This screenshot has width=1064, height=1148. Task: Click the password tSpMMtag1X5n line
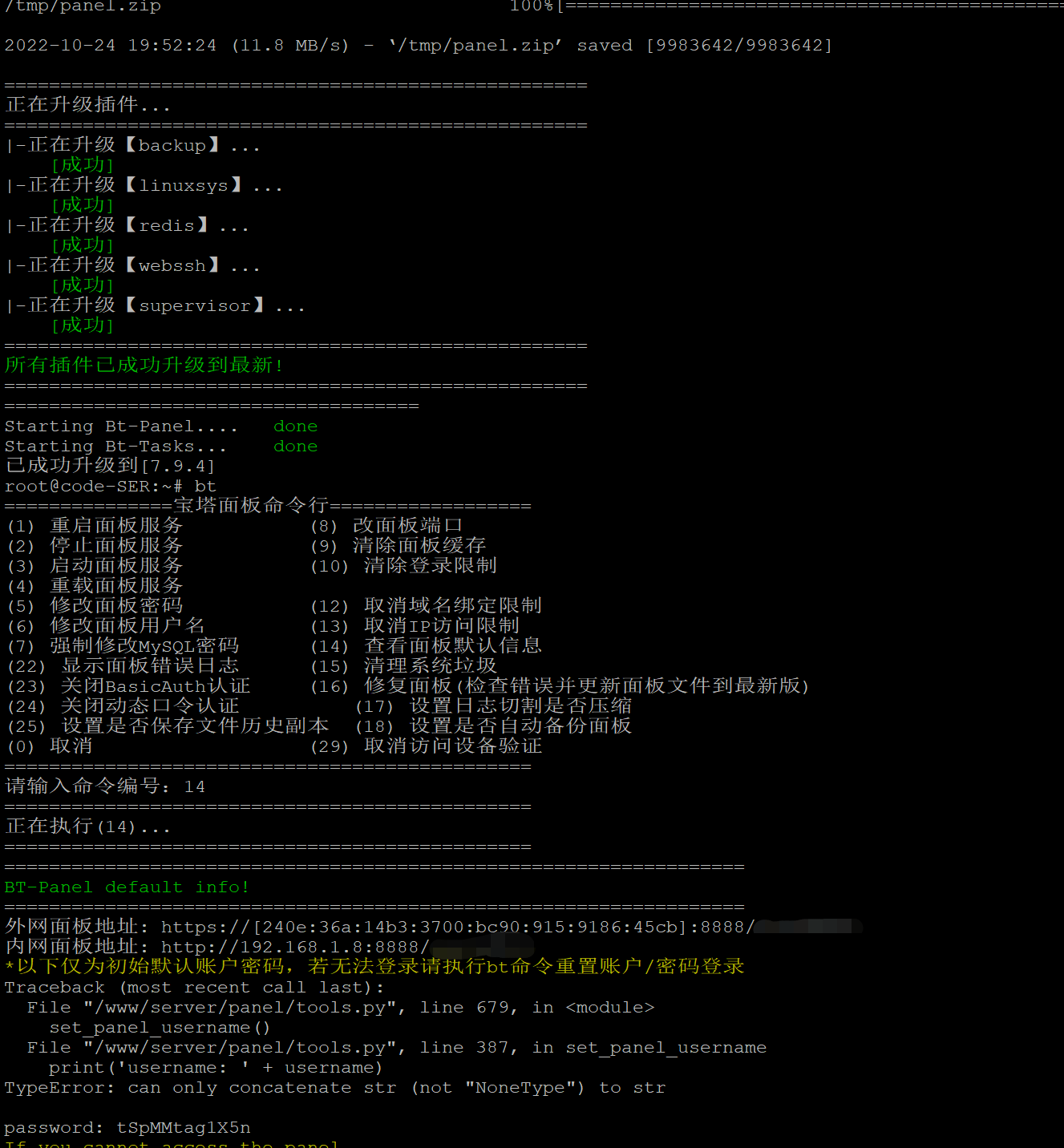[127, 1128]
